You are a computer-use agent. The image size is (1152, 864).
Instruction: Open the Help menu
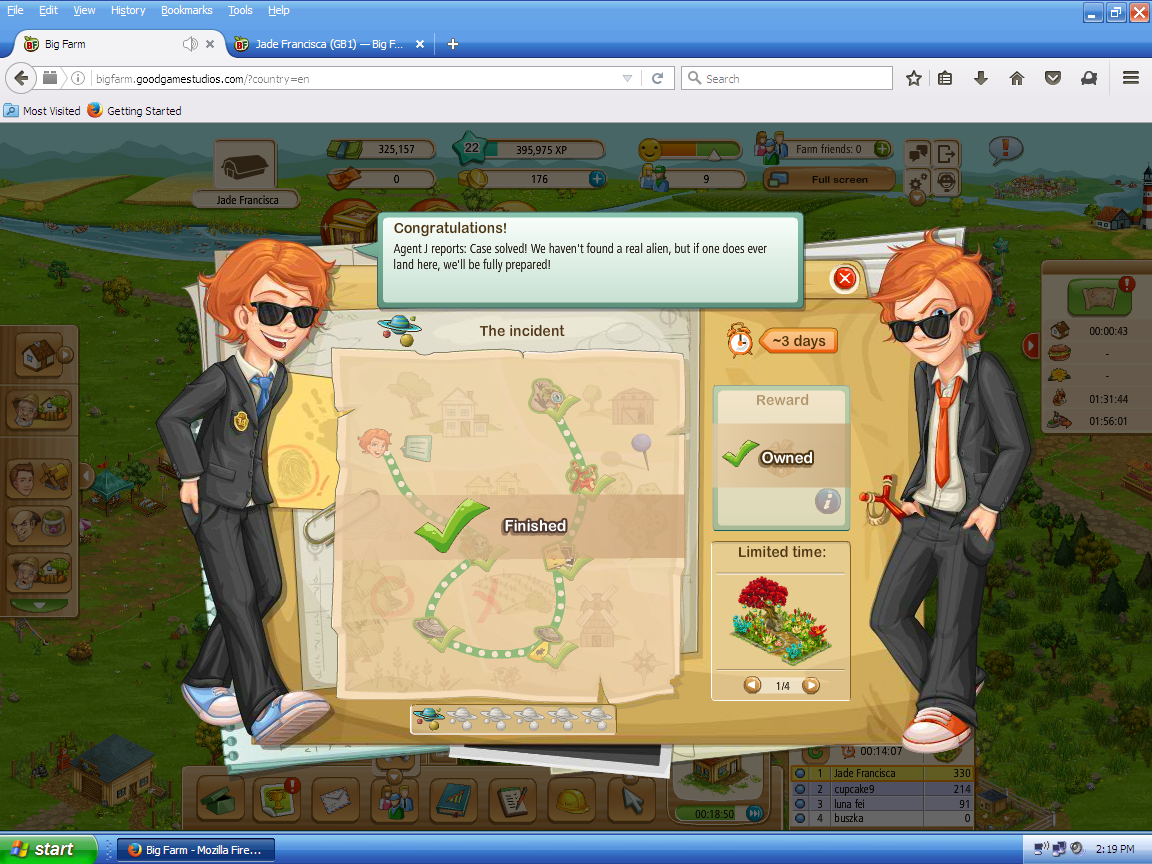[x=278, y=10]
